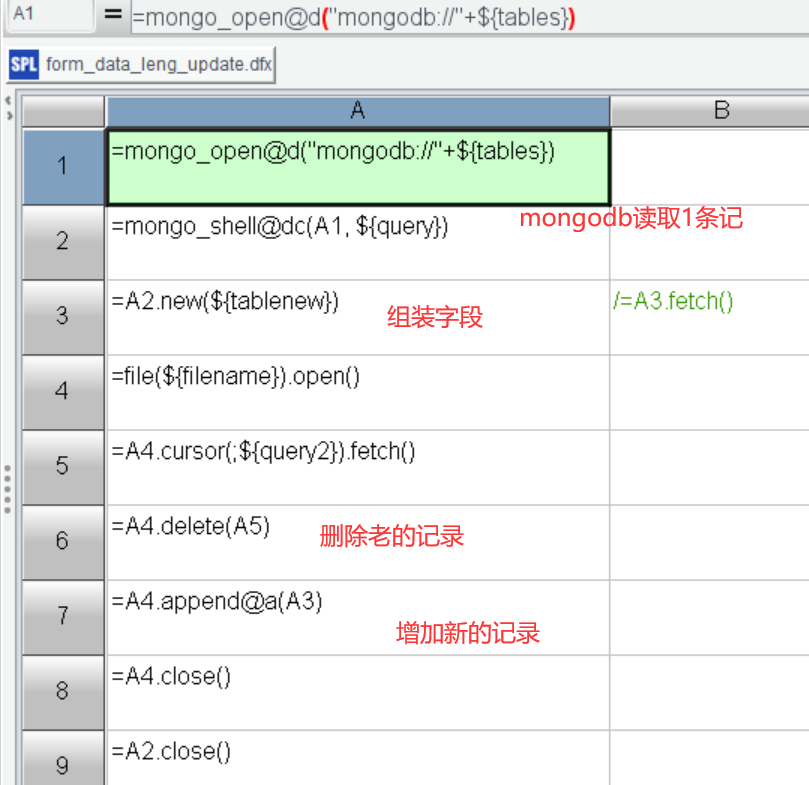Screen dimensions: 809x785
Task: Select row 5 header
Action: (x=63, y=466)
